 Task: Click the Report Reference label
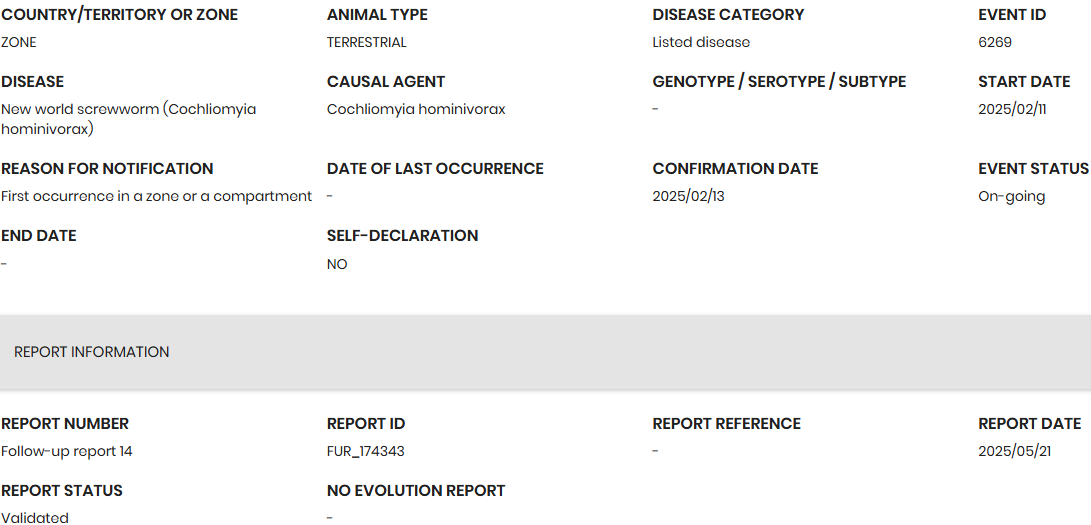click(x=727, y=424)
